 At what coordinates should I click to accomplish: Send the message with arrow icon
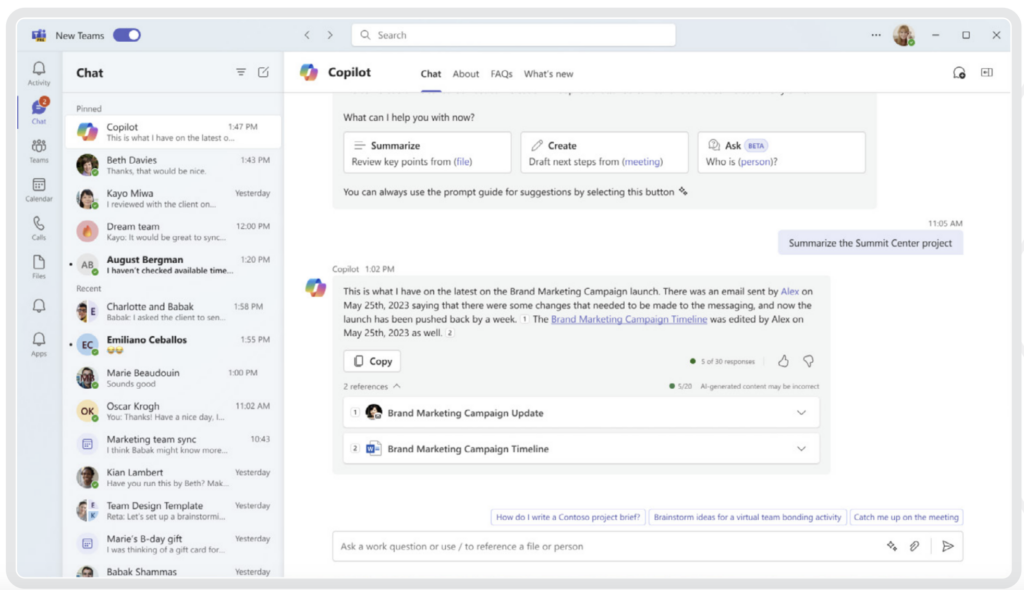click(948, 546)
